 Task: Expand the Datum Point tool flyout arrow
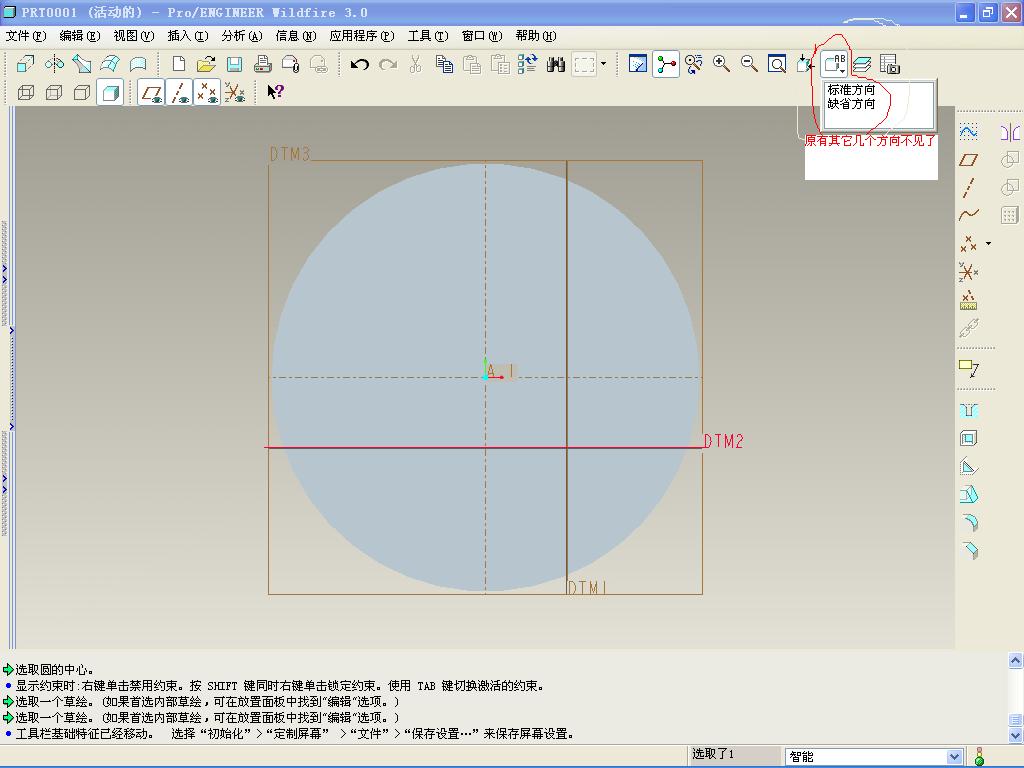[988, 244]
